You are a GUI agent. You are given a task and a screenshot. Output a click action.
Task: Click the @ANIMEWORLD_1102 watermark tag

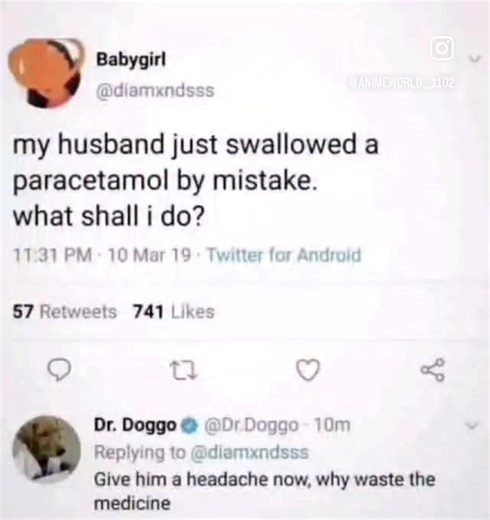[x=401, y=83]
